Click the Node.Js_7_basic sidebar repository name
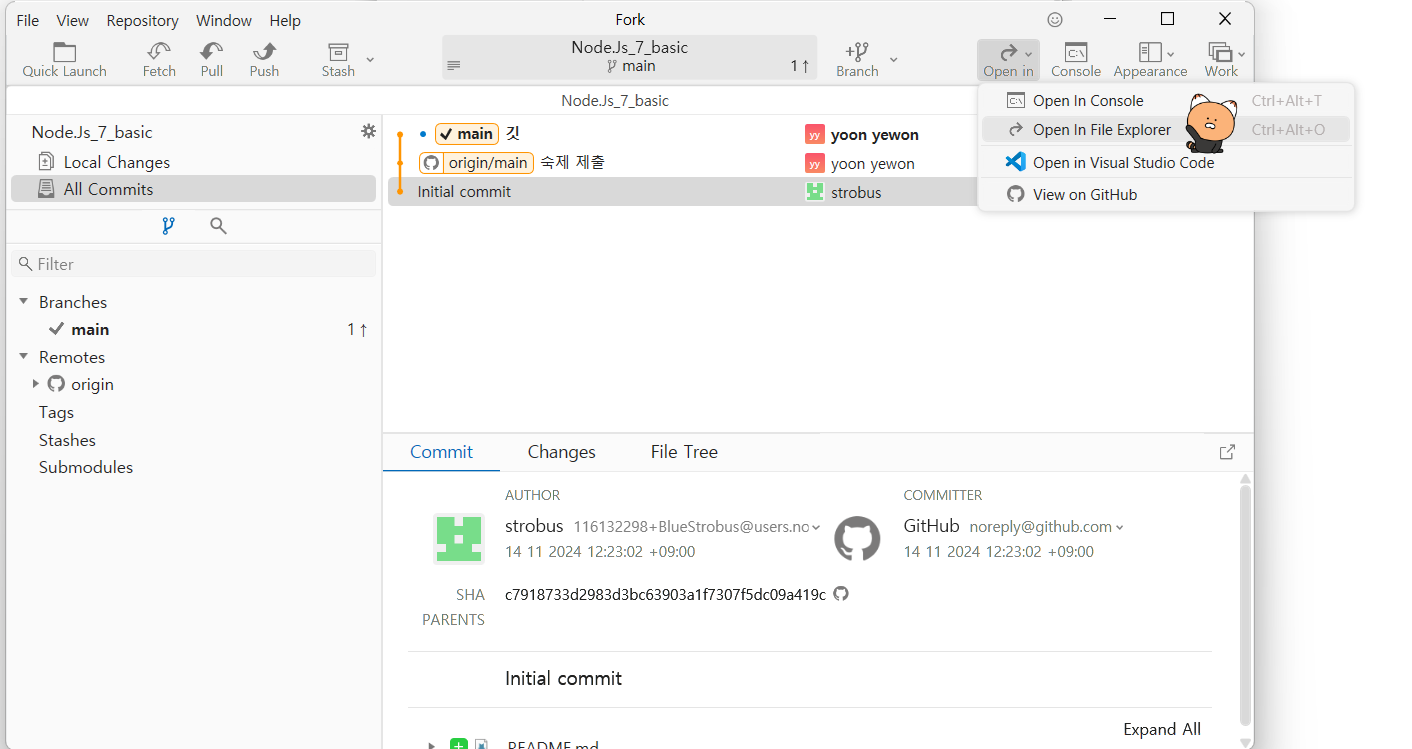 [92, 132]
